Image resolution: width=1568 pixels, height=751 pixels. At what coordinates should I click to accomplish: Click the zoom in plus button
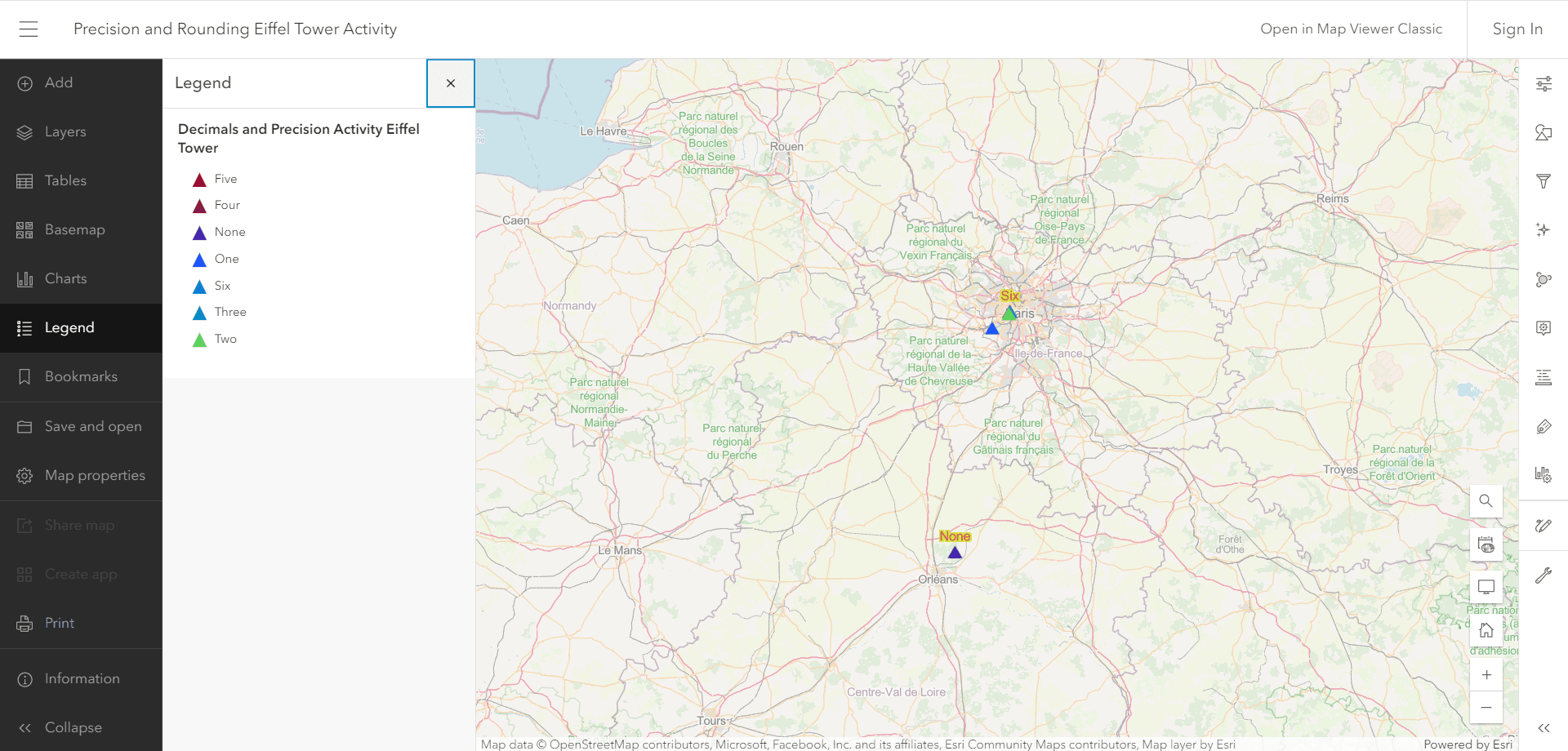pos(1486,674)
